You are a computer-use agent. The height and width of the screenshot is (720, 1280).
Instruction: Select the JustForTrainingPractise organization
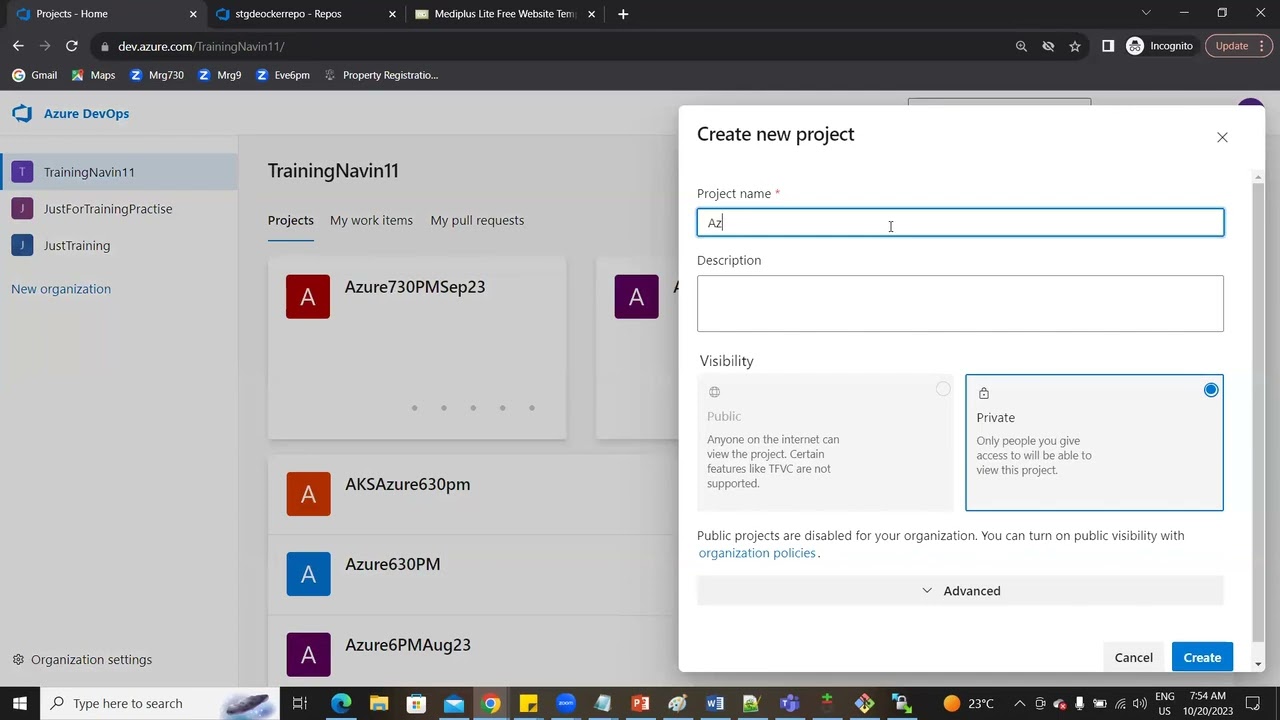119,209
